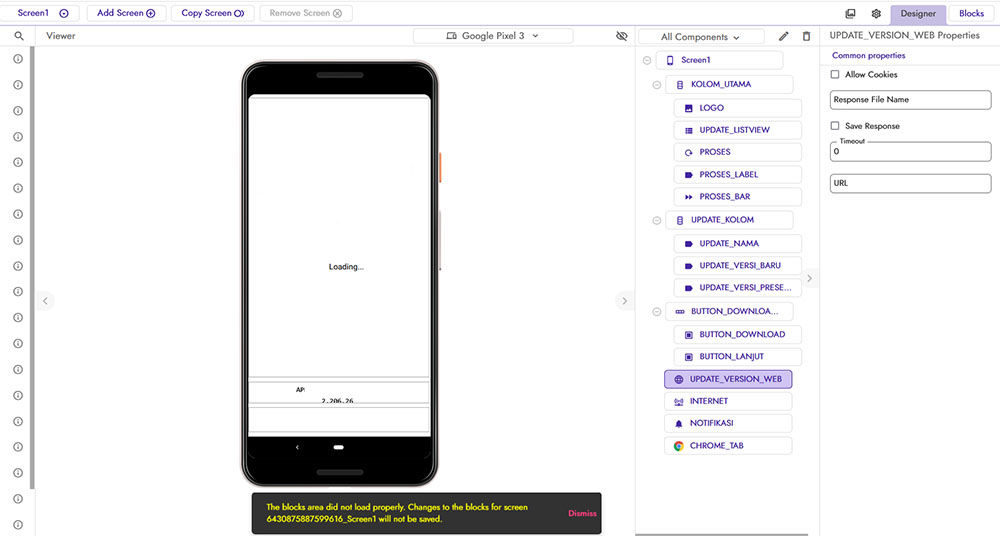Viewport: 1000px width, 536px height.
Task: Toggle hidden components eye icon
Action: (621, 36)
